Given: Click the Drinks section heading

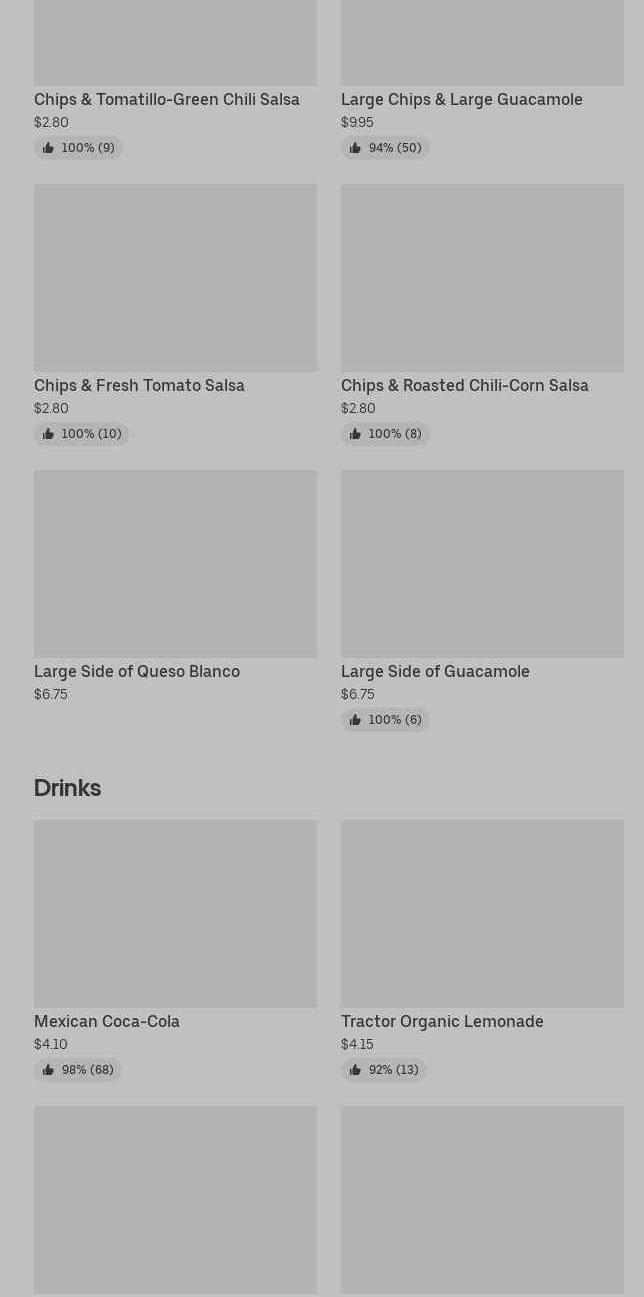Looking at the screenshot, I should [67, 788].
